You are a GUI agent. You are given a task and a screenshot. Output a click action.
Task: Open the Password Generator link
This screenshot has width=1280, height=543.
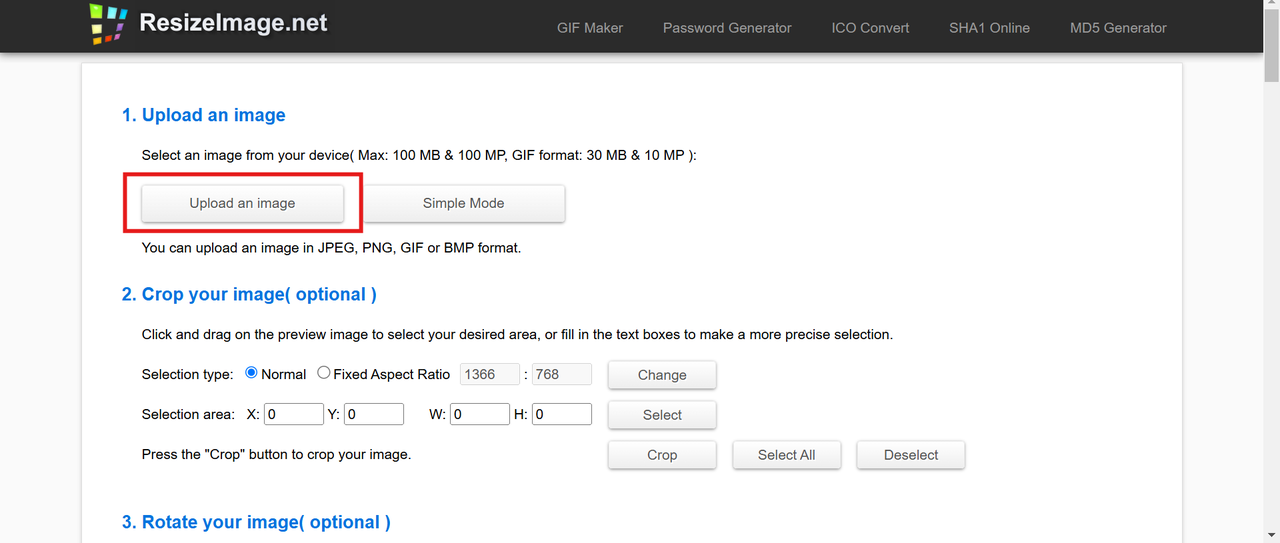[x=727, y=28]
